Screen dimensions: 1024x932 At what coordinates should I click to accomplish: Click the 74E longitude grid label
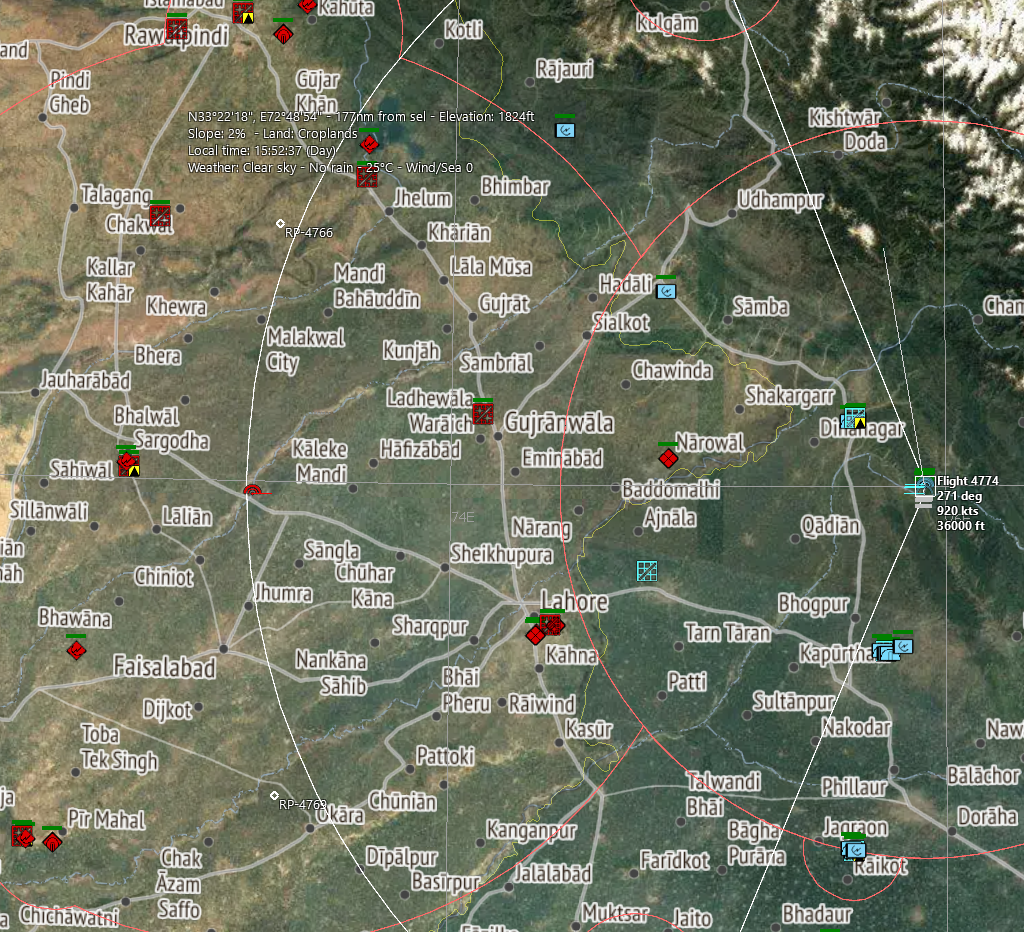(x=463, y=517)
